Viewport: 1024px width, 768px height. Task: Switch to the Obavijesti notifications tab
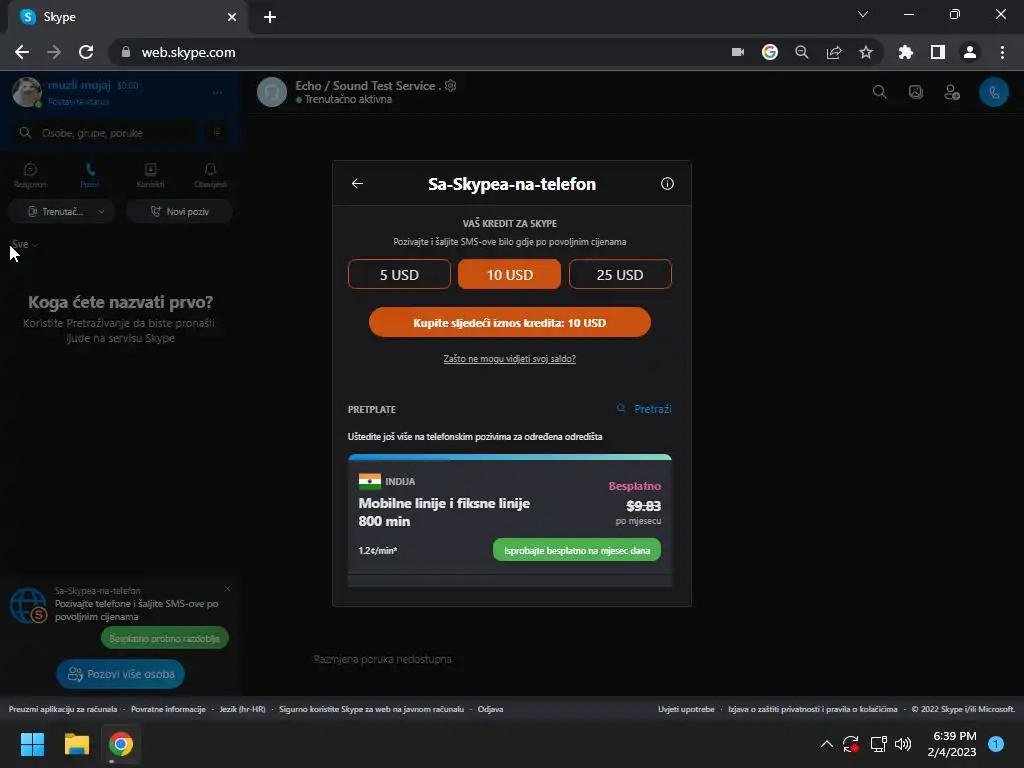(210, 176)
